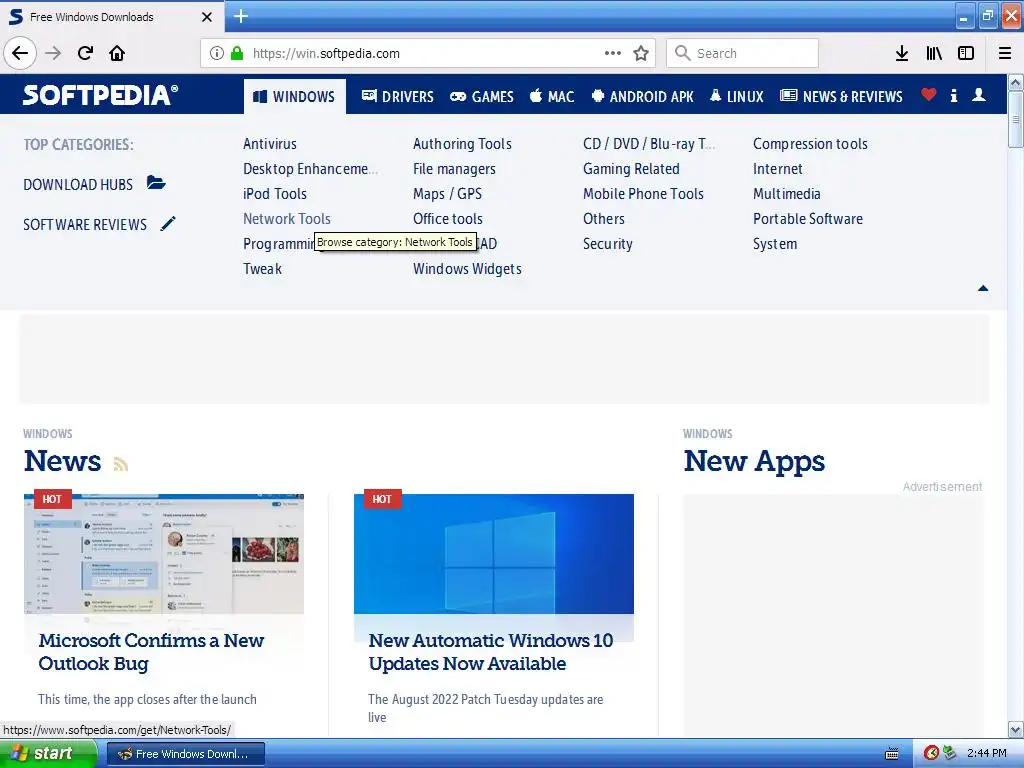Collapse the categories panel with up arrow
This screenshot has width=1024, height=768.
tap(983, 288)
